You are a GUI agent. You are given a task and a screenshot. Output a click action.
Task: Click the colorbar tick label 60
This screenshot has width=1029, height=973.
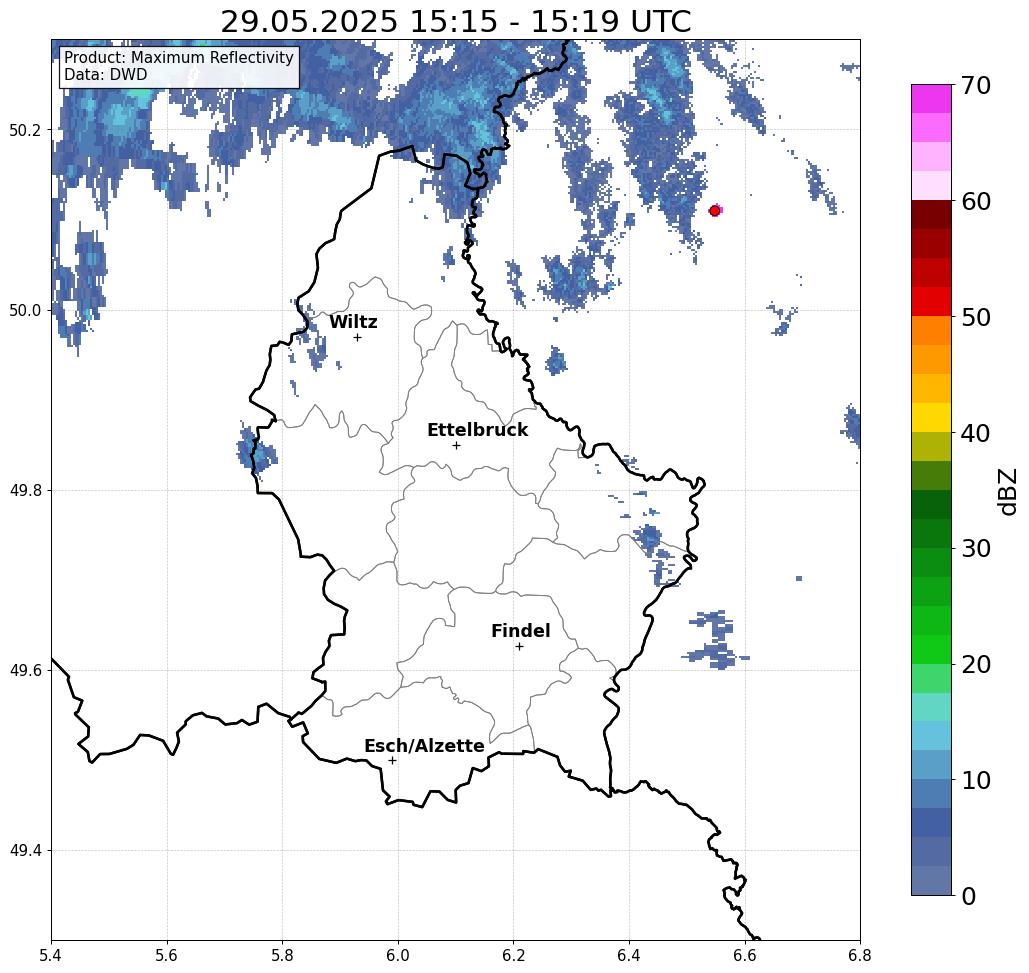point(976,202)
